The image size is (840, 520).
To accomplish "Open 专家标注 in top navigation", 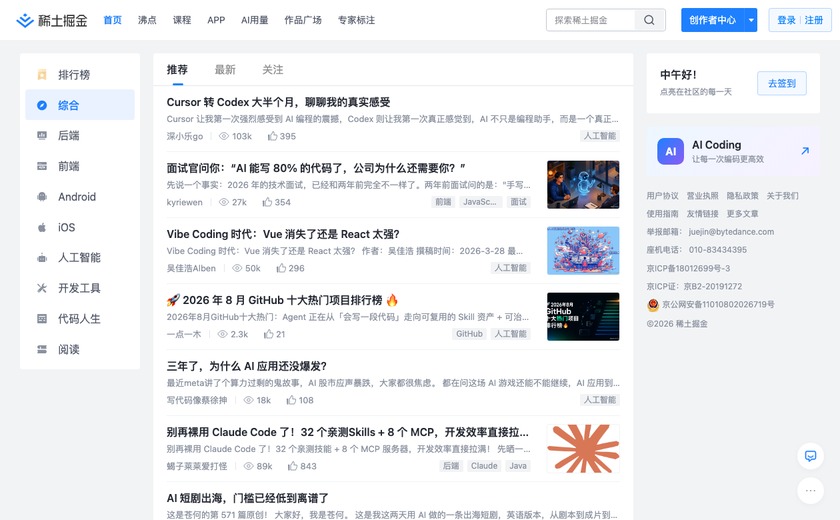I will (356, 20).
